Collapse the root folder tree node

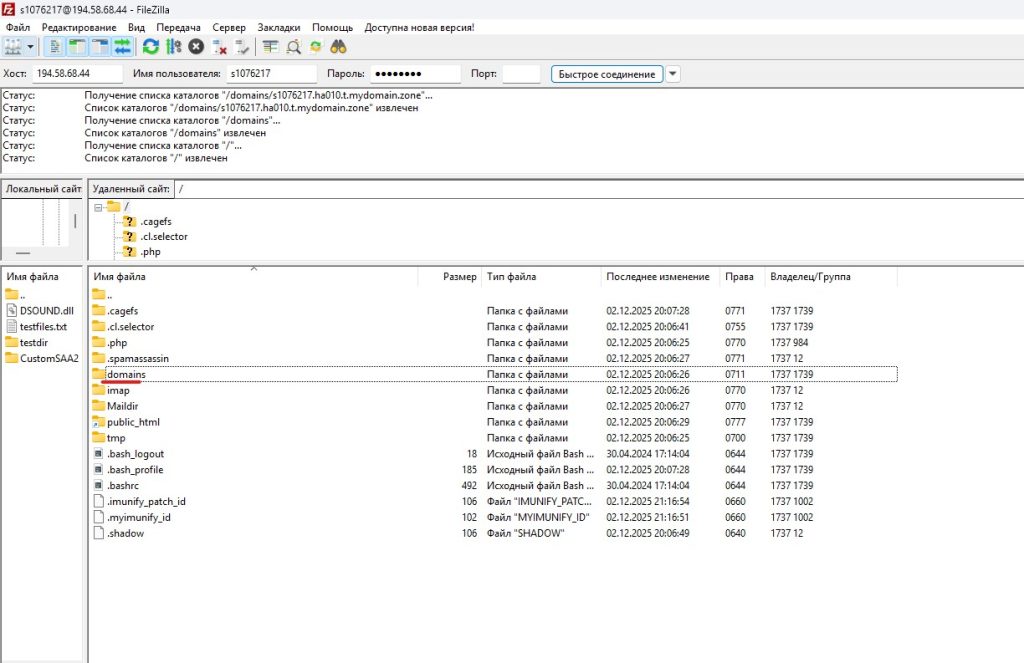[99, 206]
